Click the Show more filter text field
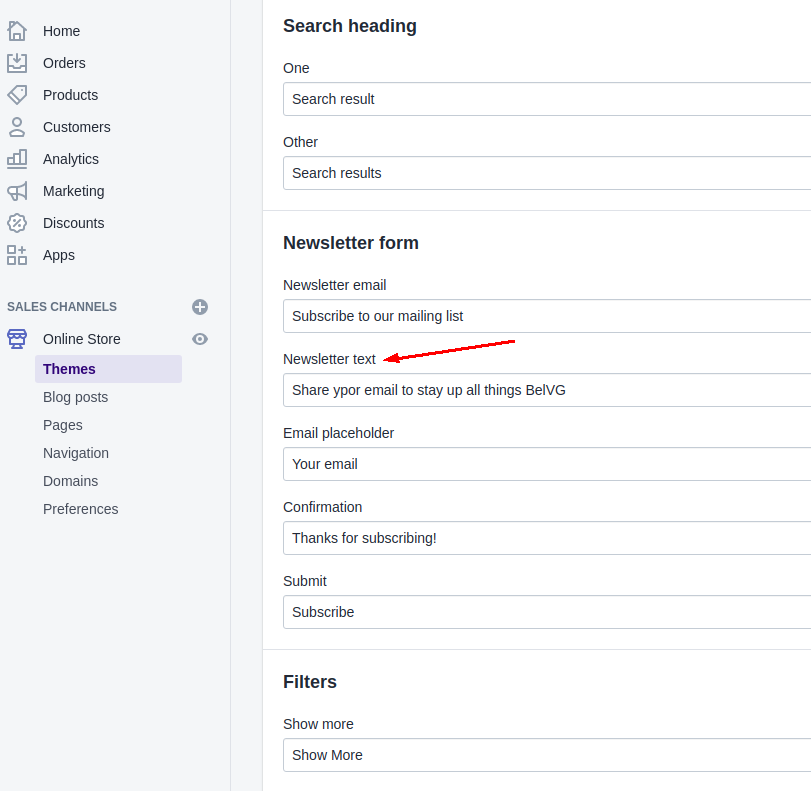Viewport: 811px width, 791px height. click(x=546, y=755)
